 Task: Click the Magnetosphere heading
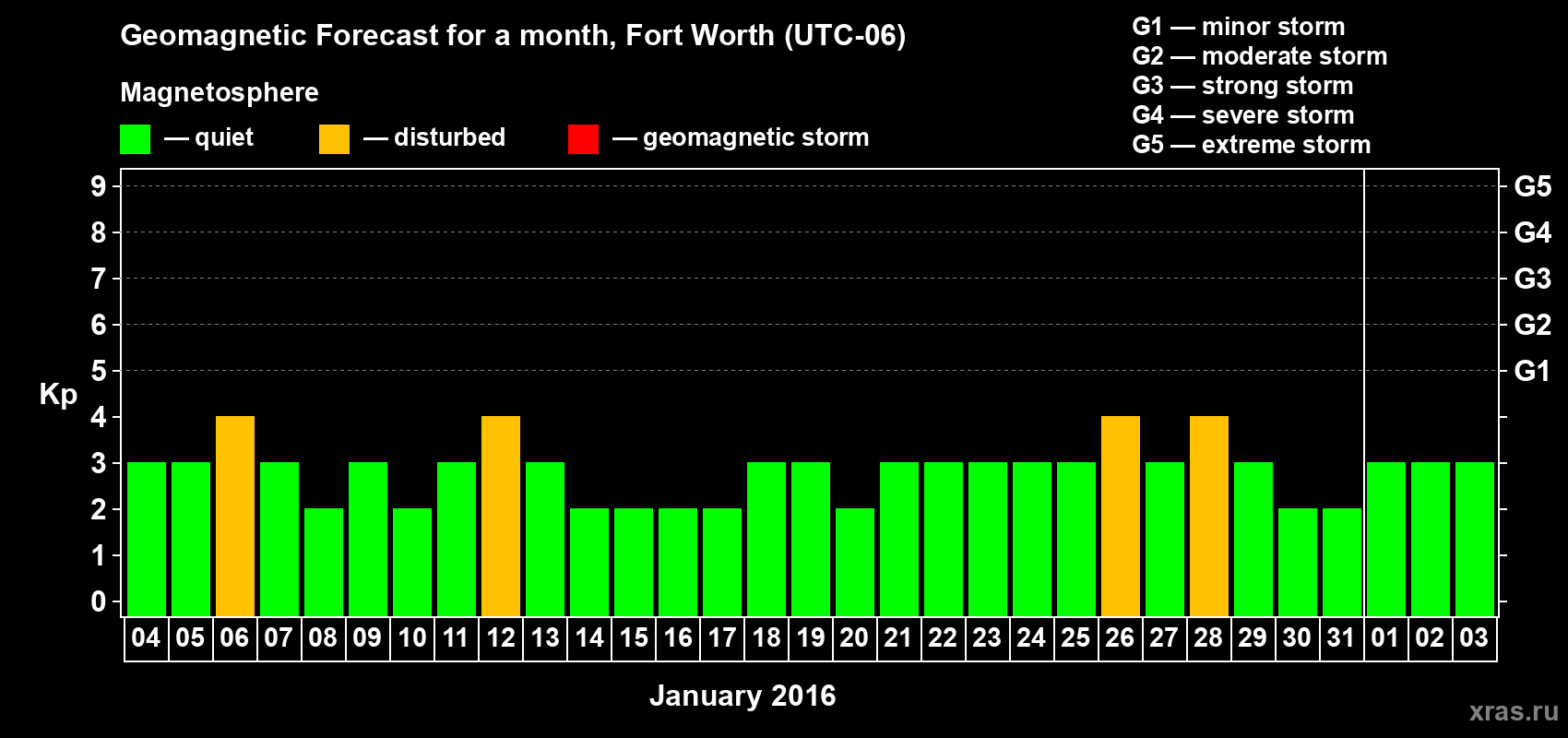(220, 92)
